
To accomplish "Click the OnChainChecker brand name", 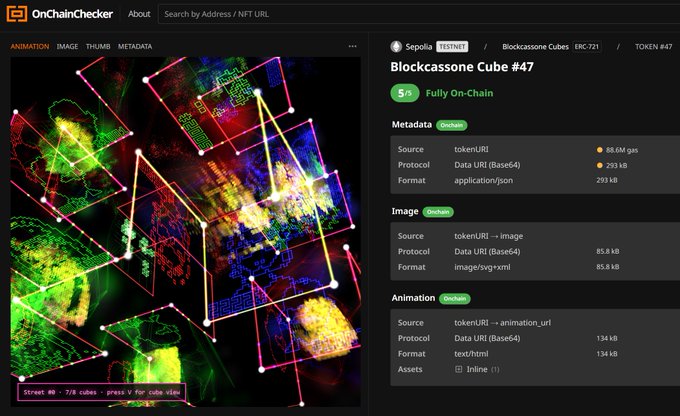I will tap(72, 14).
